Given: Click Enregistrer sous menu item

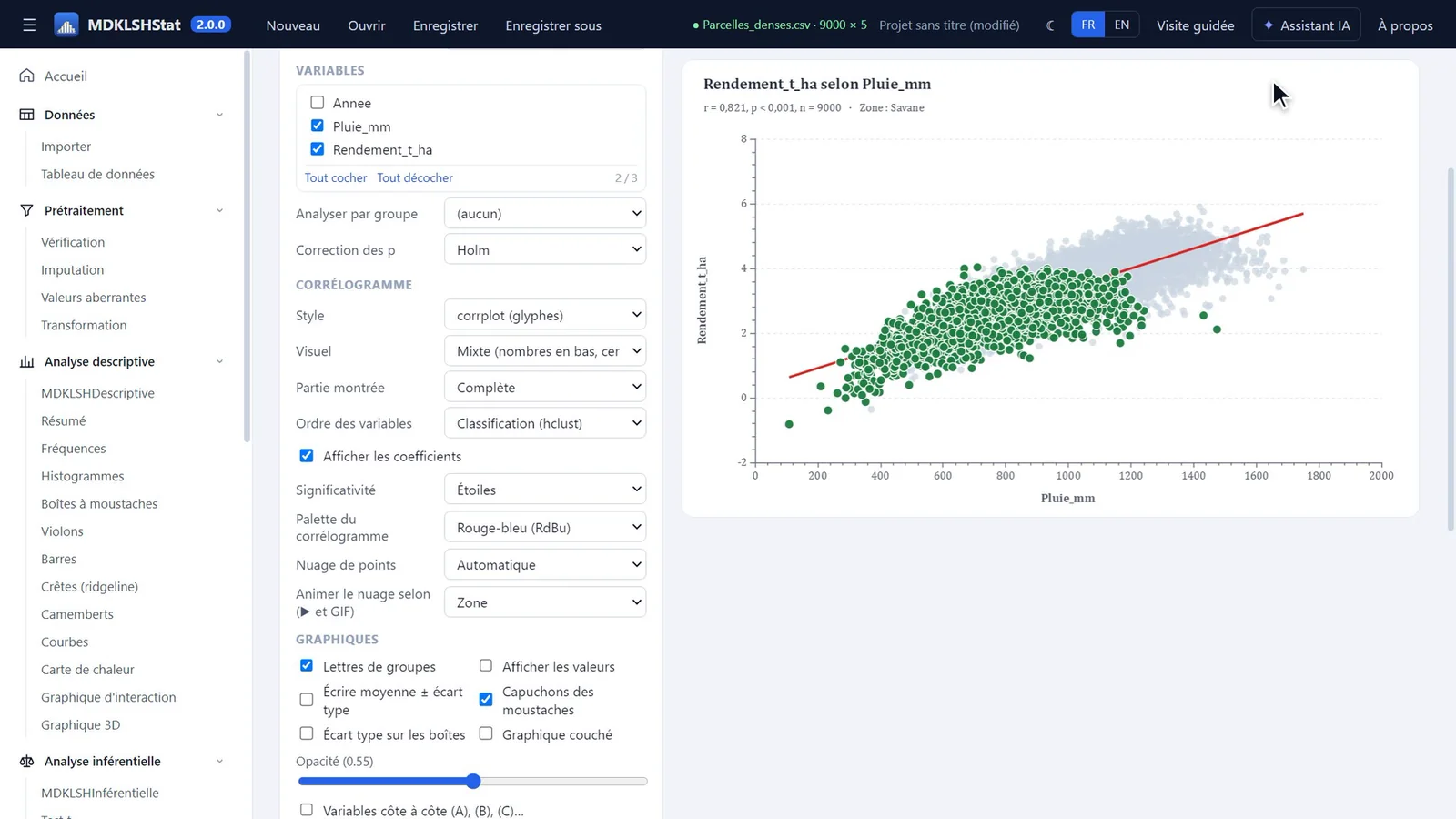Looking at the screenshot, I should (553, 25).
